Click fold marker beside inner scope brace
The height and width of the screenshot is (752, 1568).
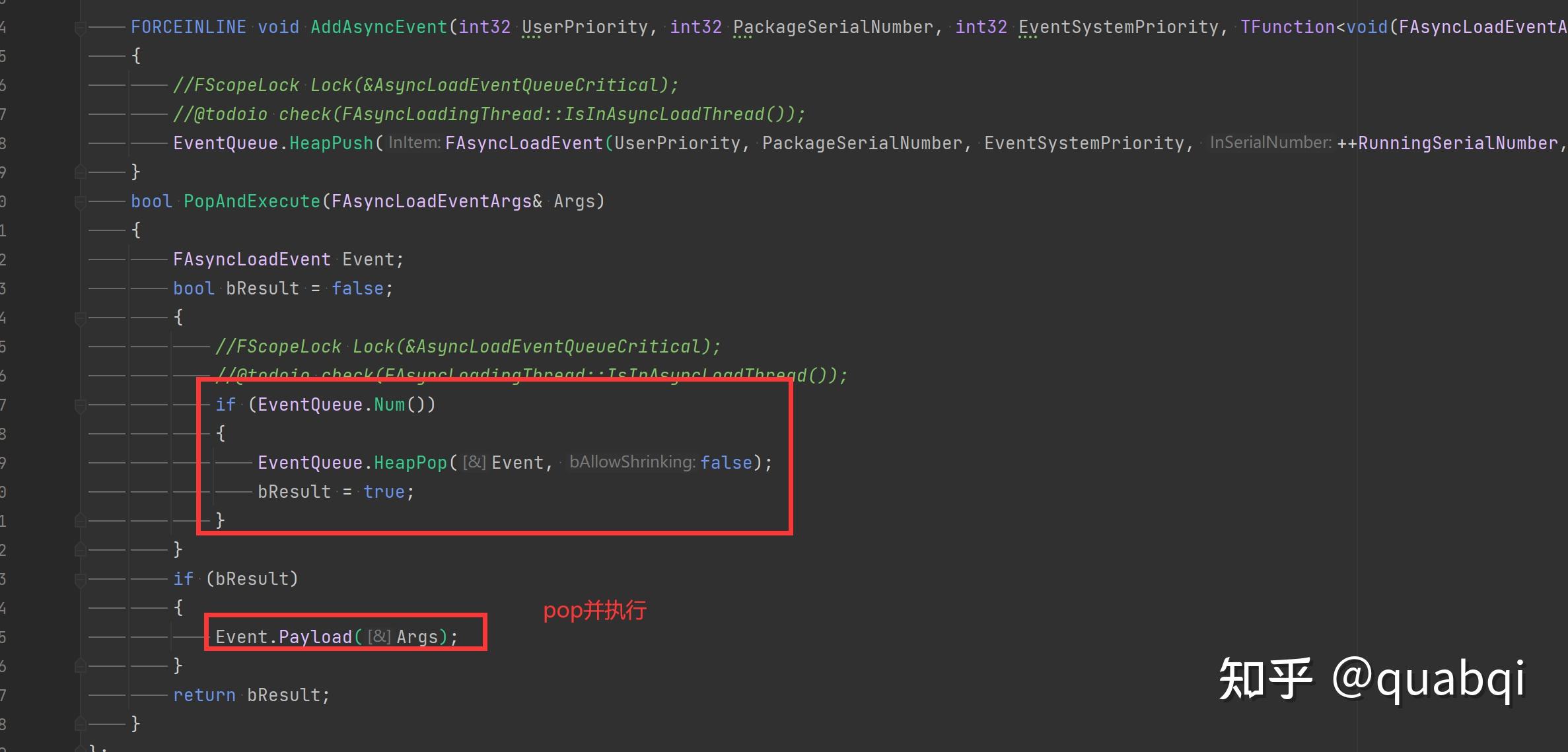(80, 318)
